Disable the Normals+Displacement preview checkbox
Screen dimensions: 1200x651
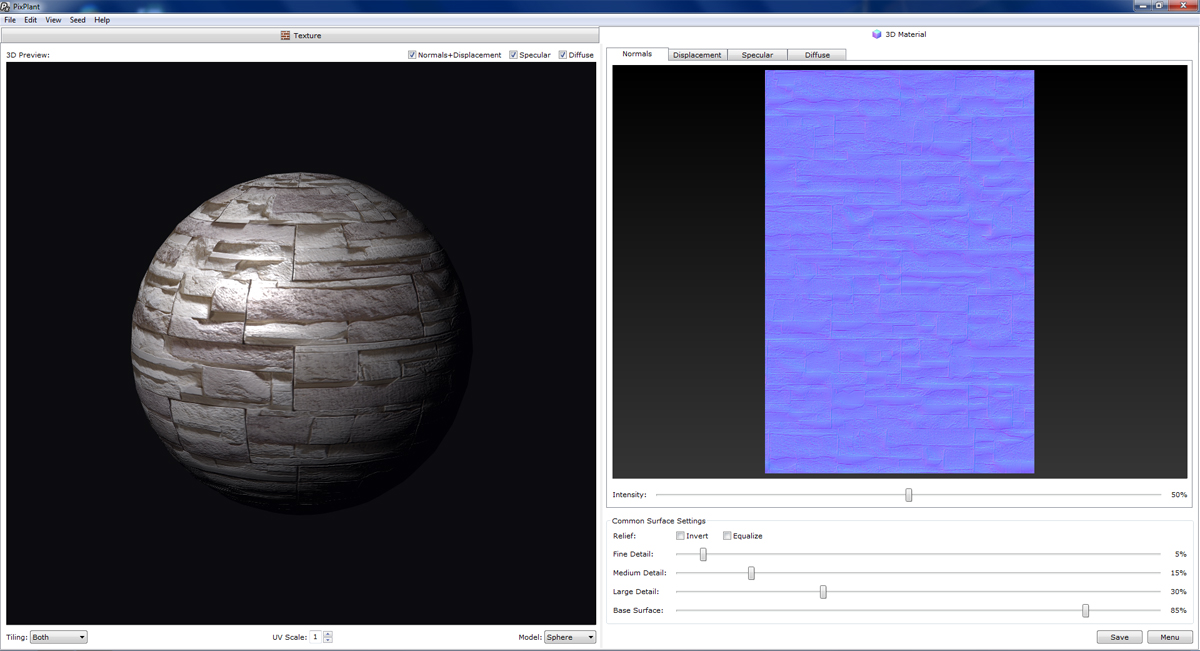tap(411, 55)
